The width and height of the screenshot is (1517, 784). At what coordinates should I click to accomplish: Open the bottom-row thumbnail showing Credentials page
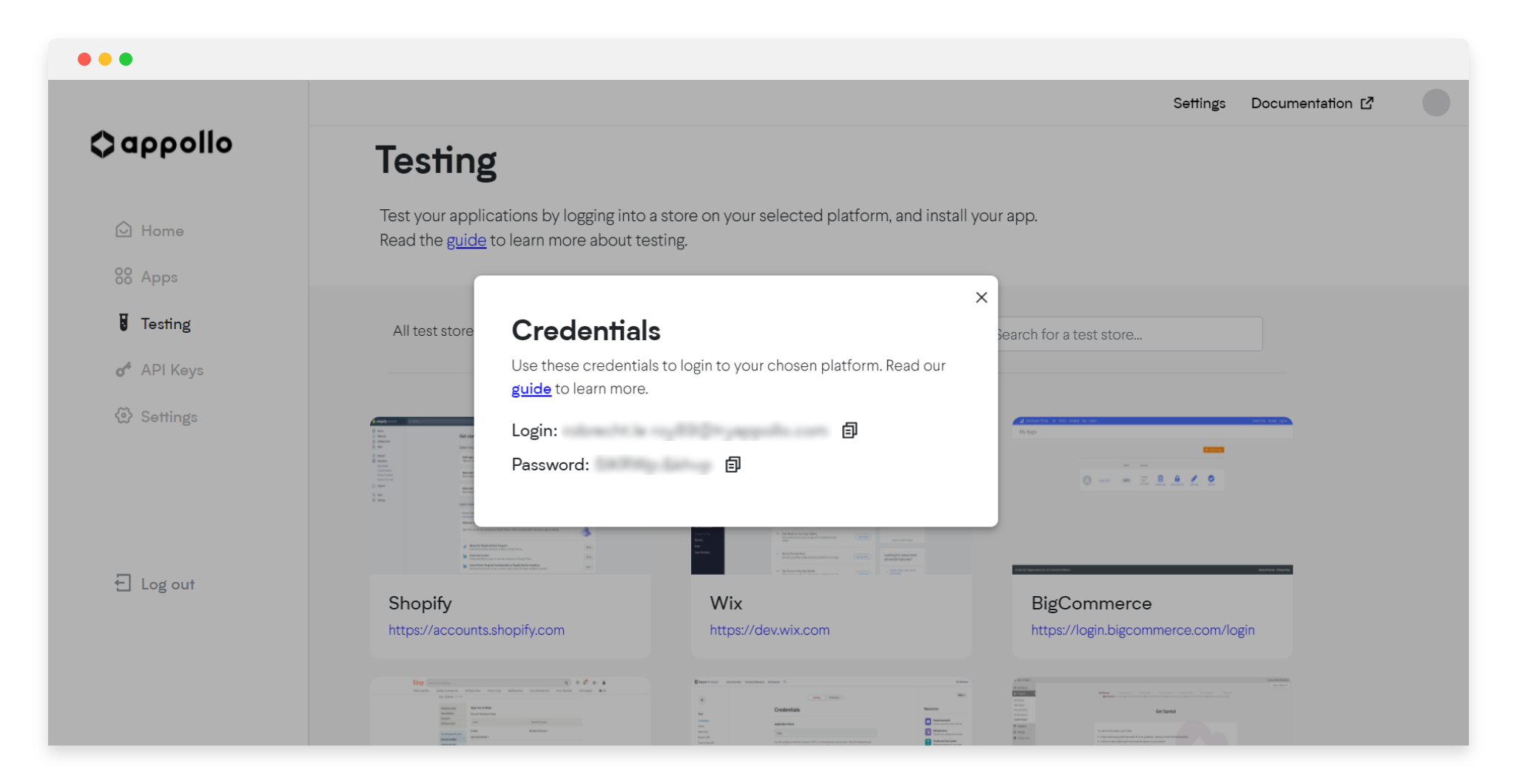831,712
